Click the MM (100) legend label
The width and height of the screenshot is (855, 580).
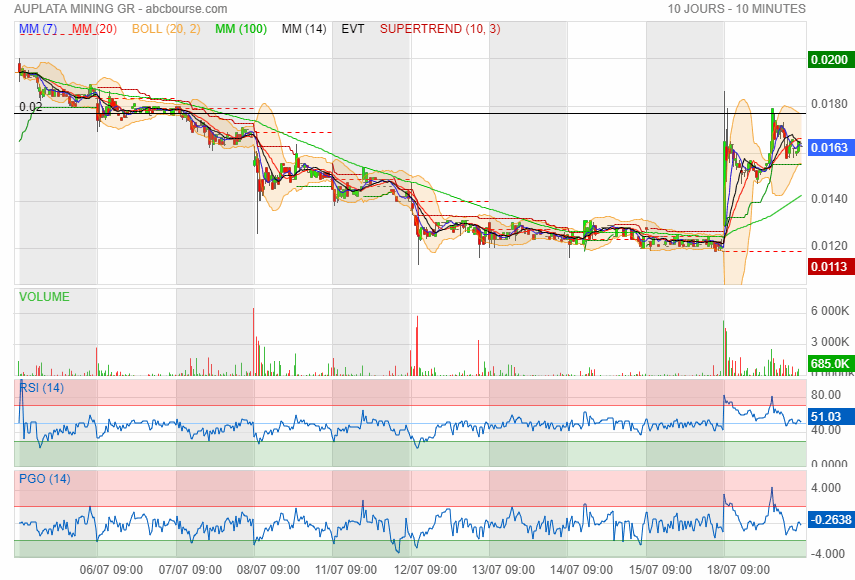point(241,29)
